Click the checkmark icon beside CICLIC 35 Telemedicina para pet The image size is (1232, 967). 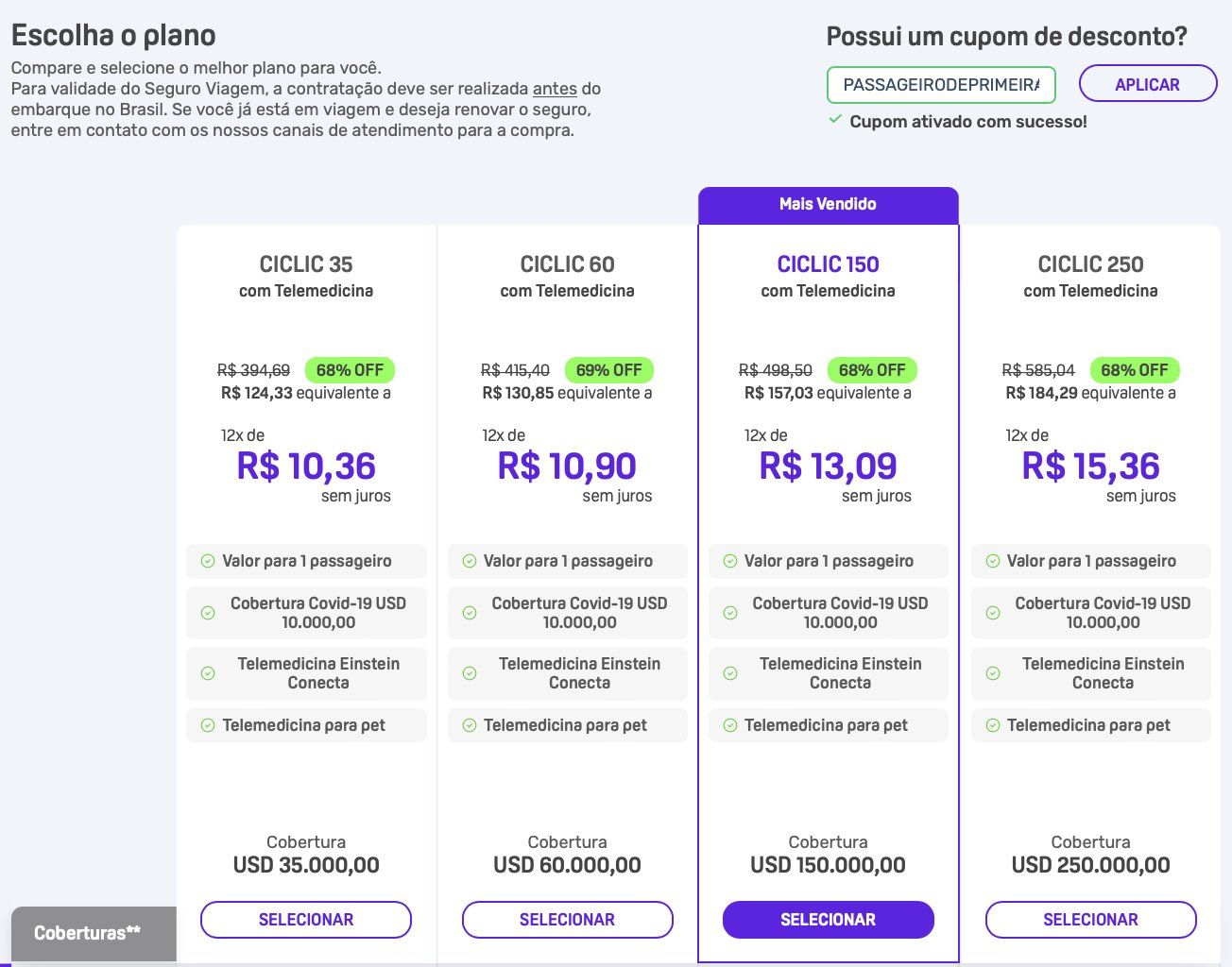(208, 725)
